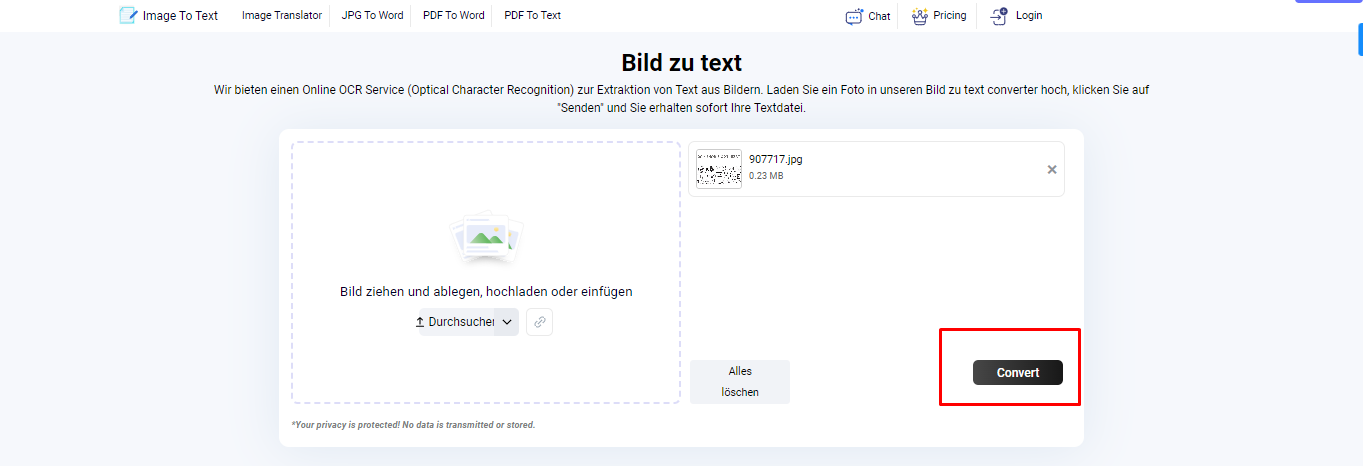Click the Chat bubble icon

click(x=854, y=16)
